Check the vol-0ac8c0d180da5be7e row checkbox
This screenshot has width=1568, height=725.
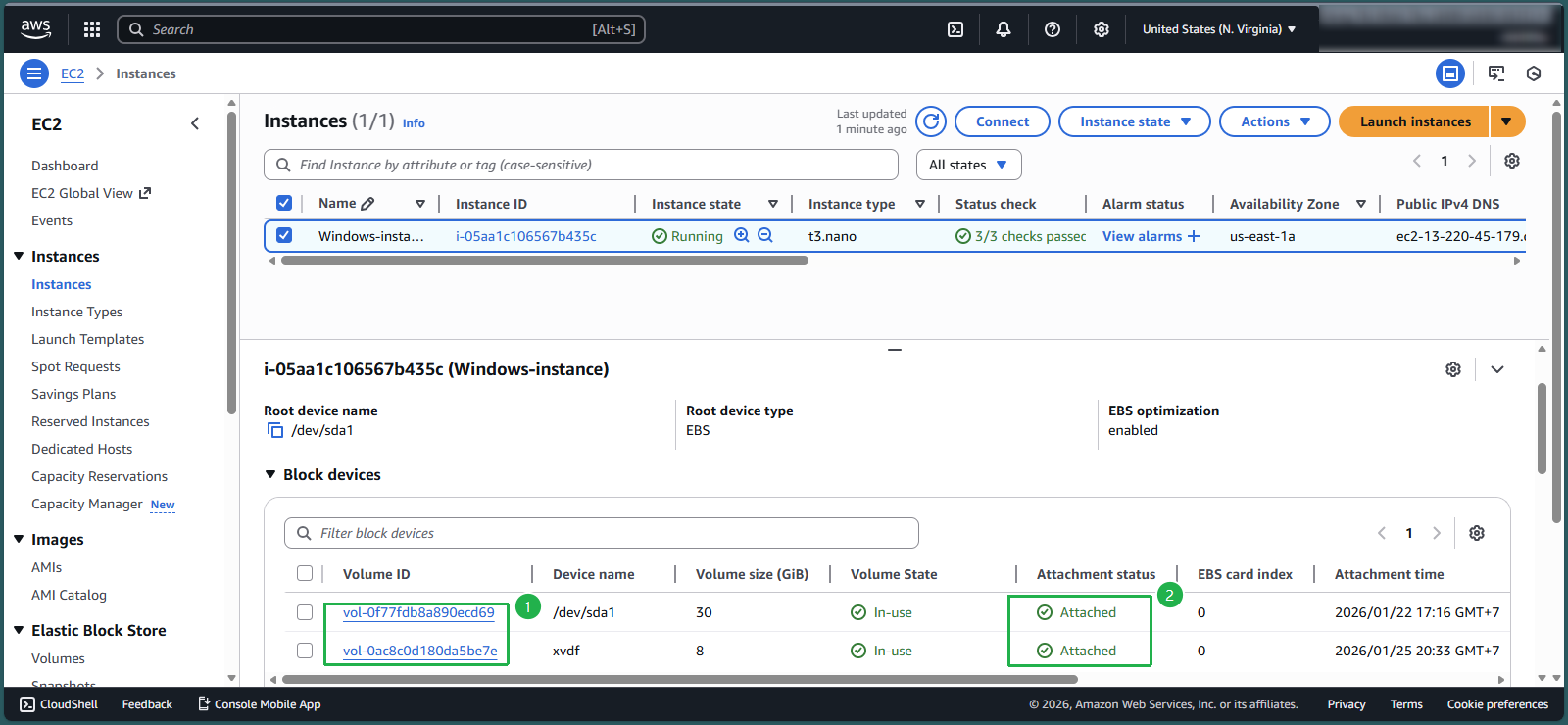click(x=305, y=651)
